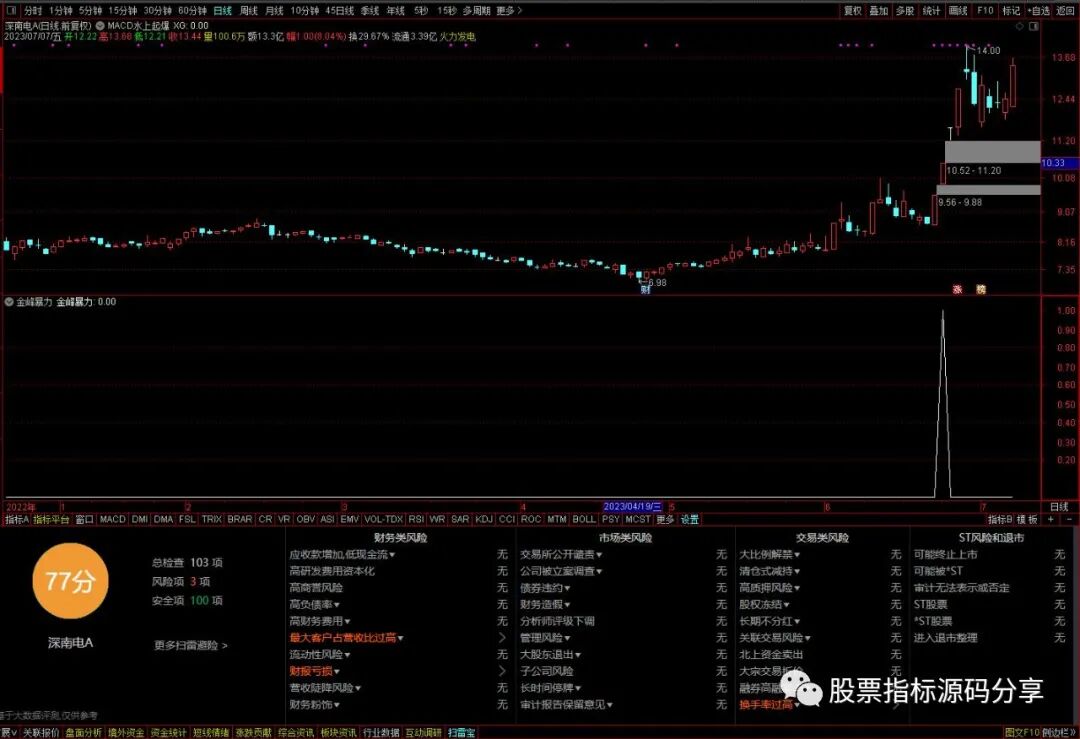The width and height of the screenshot is (1080, 739).
Task: Open the 更多扫雷避险 link
Action: (x=191, y=645)
